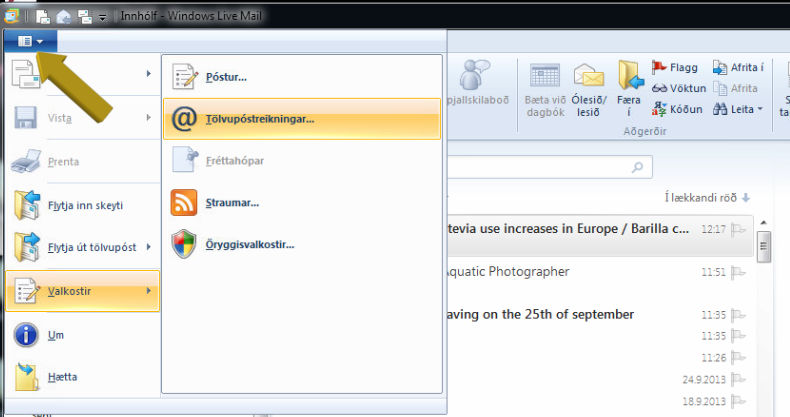Viewport: 790px width, 417px height.
Task: Open Öryggisvalkostir security shield icon
Action: point(184,244)
